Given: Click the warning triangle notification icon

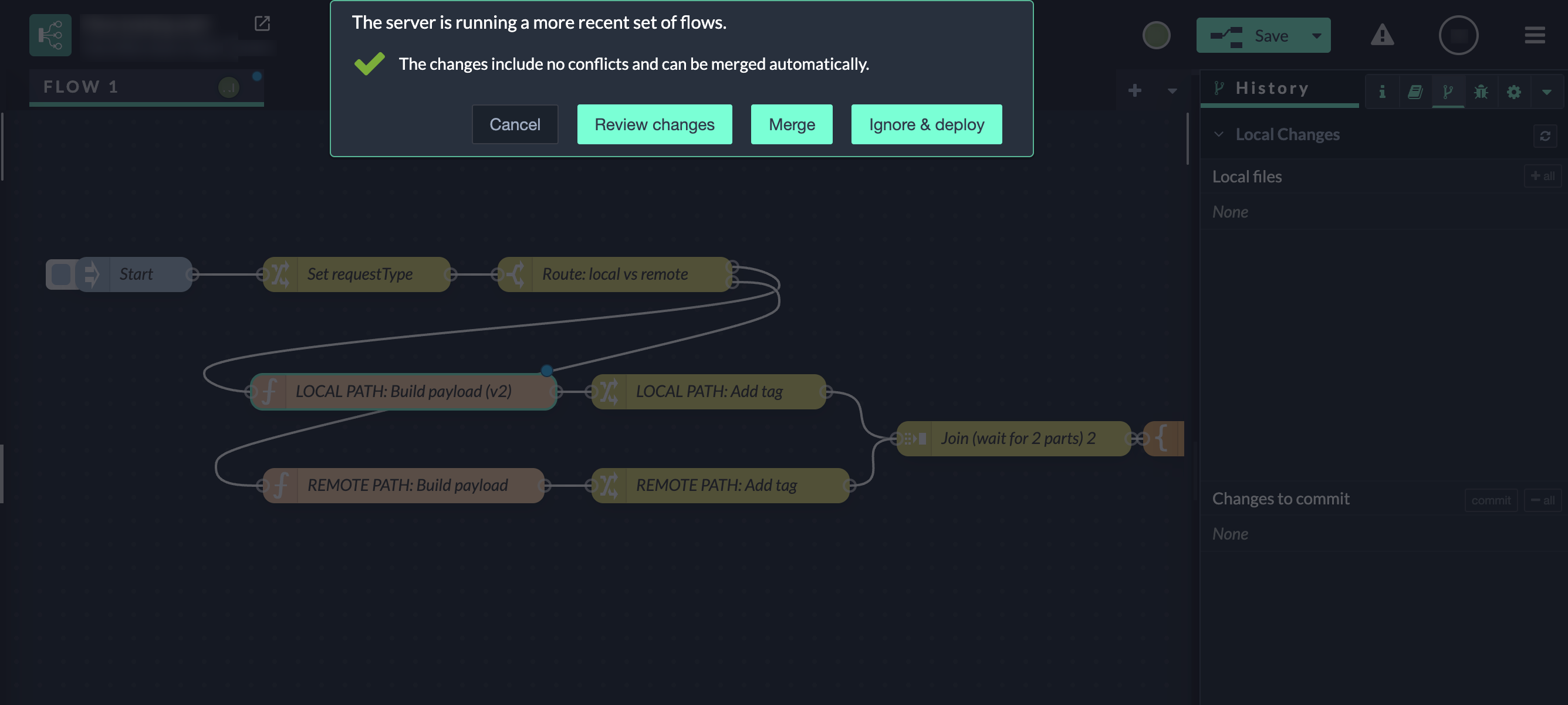Looking at the screenshot, I should tap(1382, 35).
